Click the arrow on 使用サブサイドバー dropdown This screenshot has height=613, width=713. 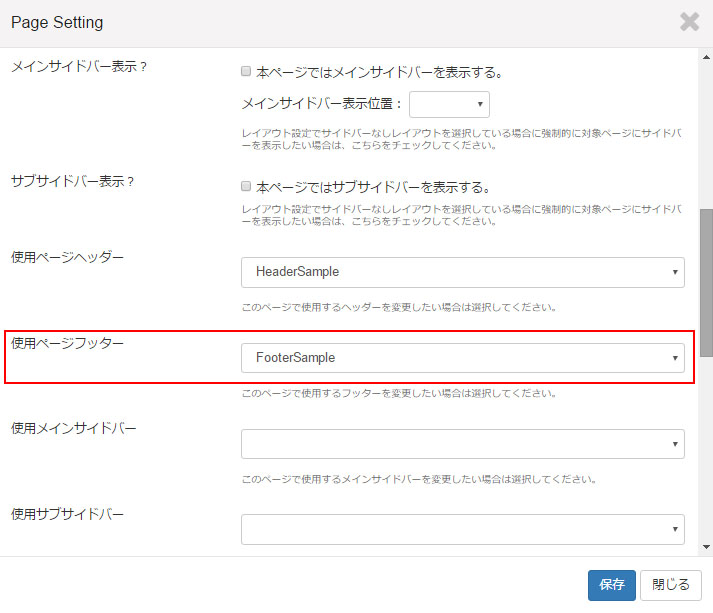pos(675,529)
